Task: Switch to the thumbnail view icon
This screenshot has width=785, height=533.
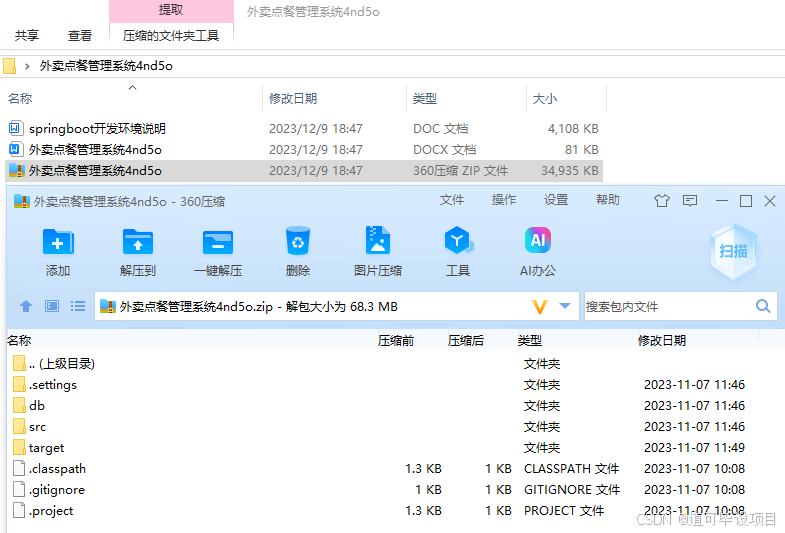Action: click(52, 306)
